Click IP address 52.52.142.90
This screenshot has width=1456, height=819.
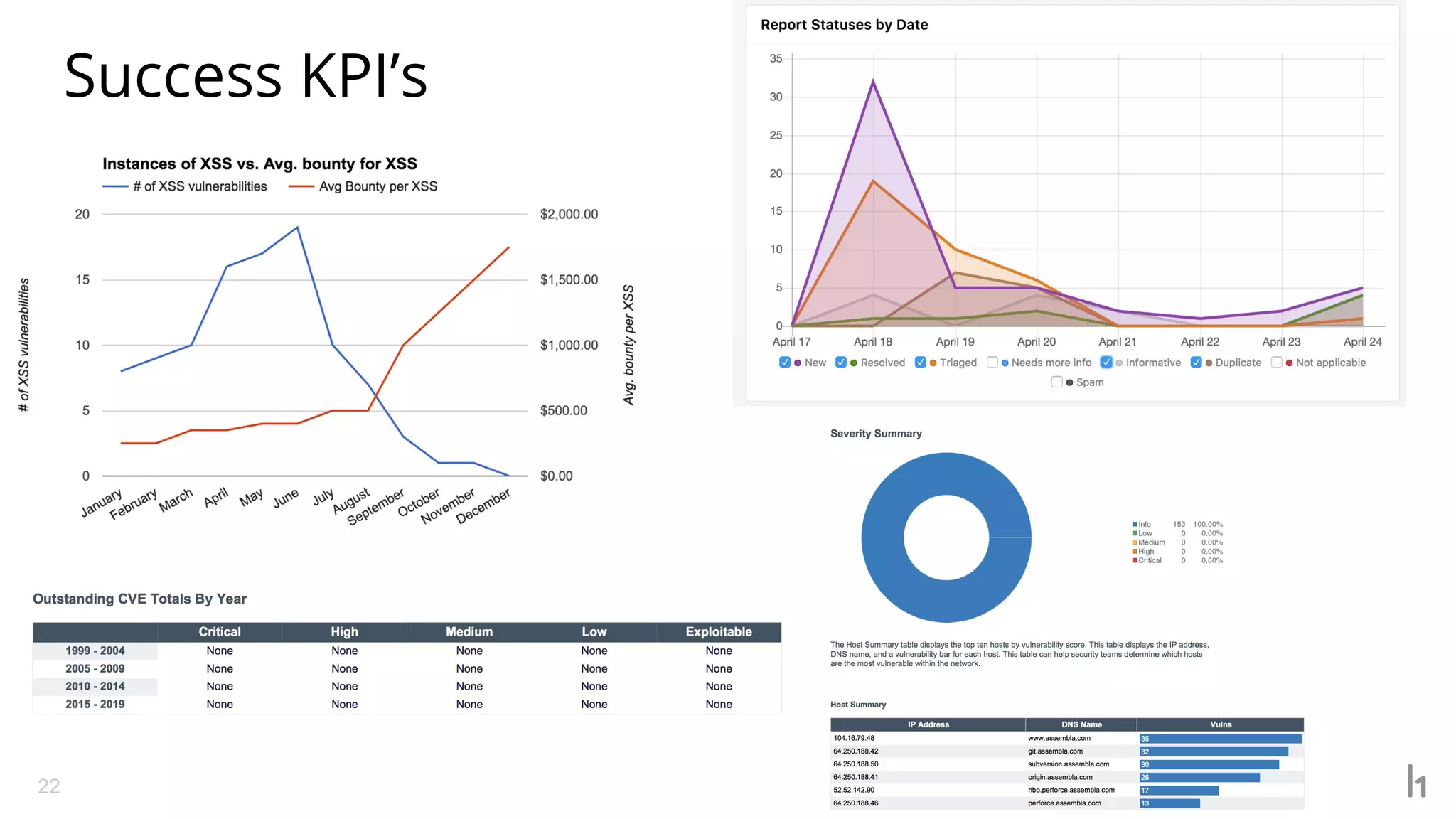click(854, 791)
